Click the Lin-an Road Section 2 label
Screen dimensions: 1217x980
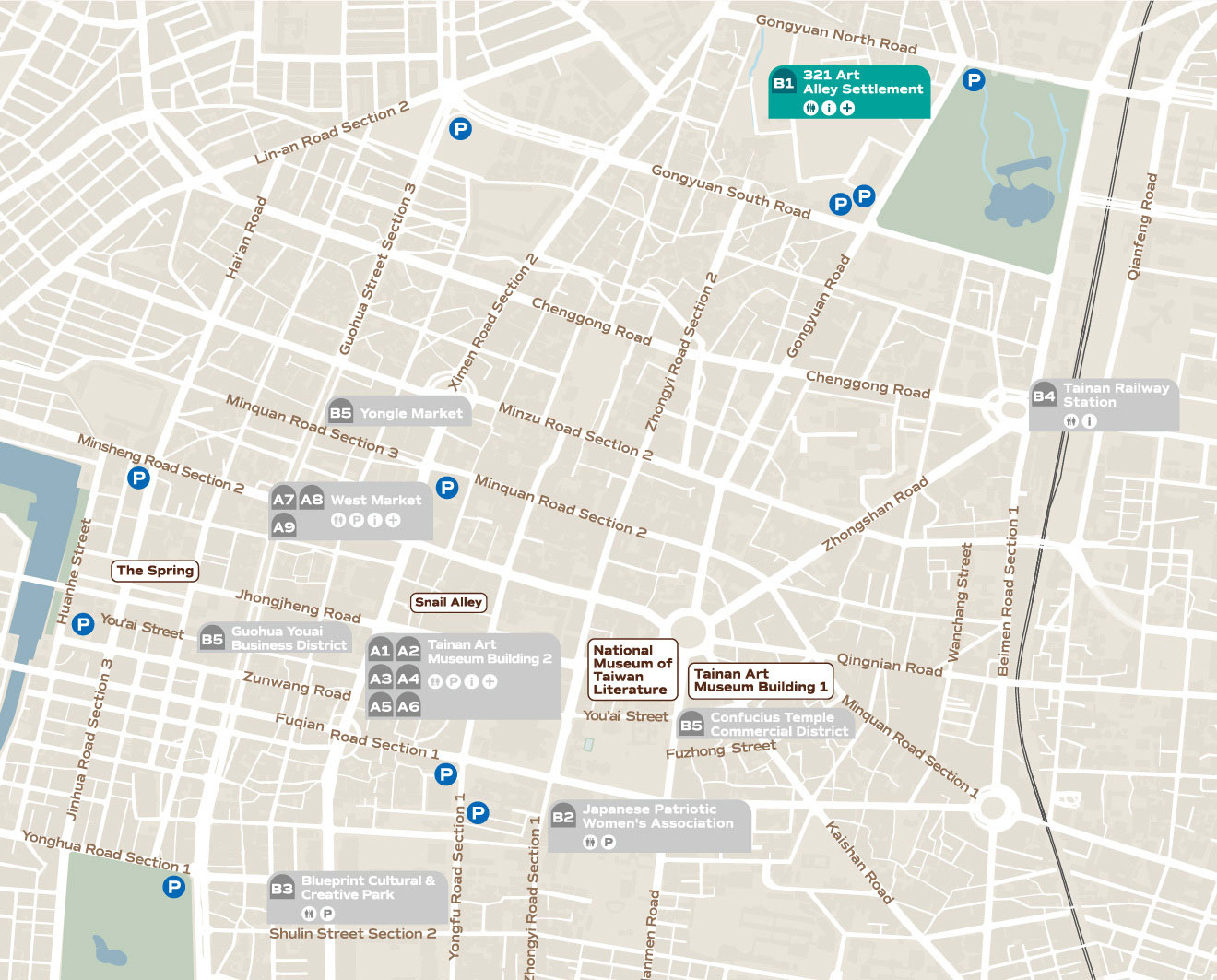pos(332,134)
